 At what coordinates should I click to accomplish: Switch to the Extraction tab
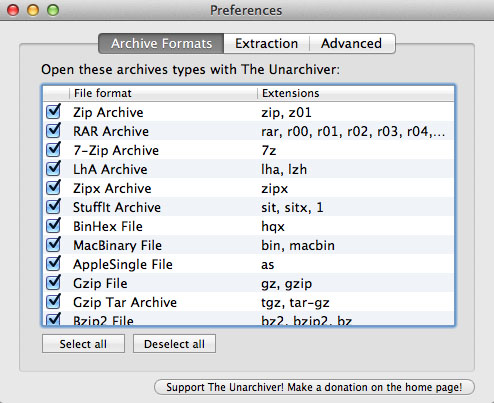pyautogui.click(x=266, y=43)
